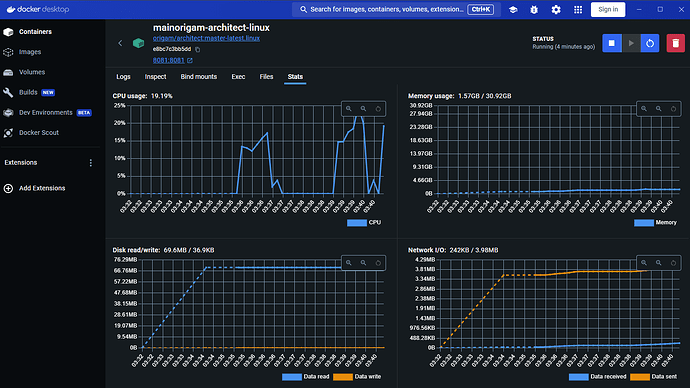The height and width of the screenshot is (388, 690).
Task: Go back using the left chevron arrow
Action: [120, 43]
